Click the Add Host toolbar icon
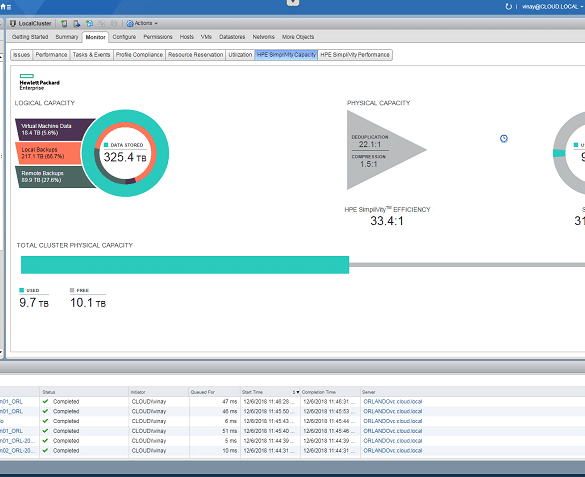585x477 pixels. point(64,23)
